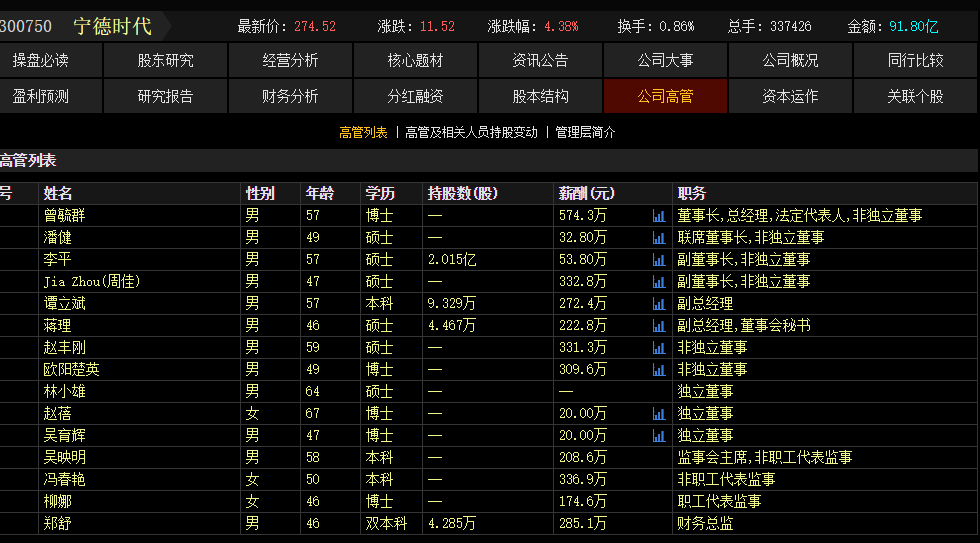980x543 pixels.
Task: Open salary chart icon for 蒋理
Action: pyautogui.click(x=659, y=326)
